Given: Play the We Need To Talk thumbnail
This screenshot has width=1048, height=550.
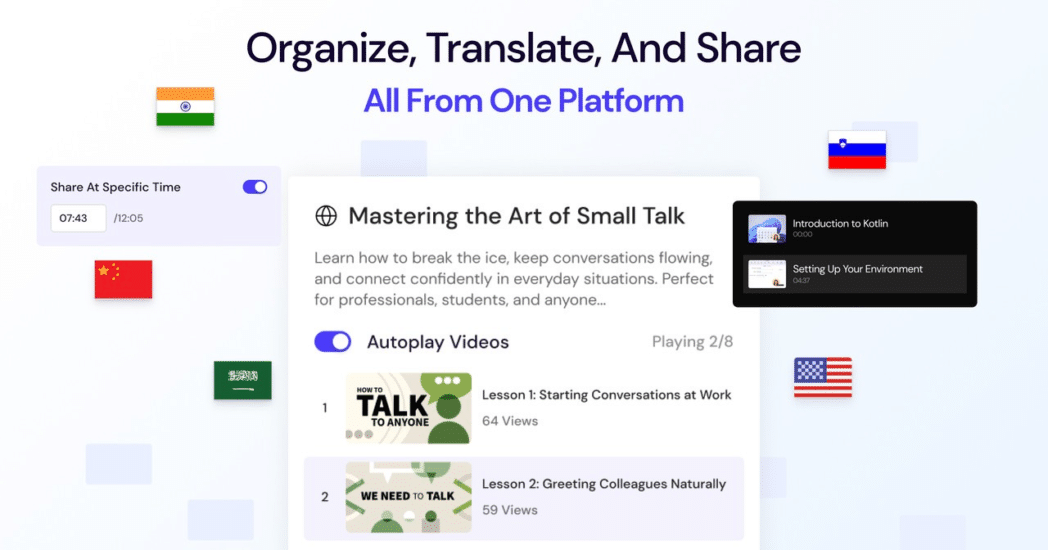Looking at the screenshot, I should (x=408, y=496).
